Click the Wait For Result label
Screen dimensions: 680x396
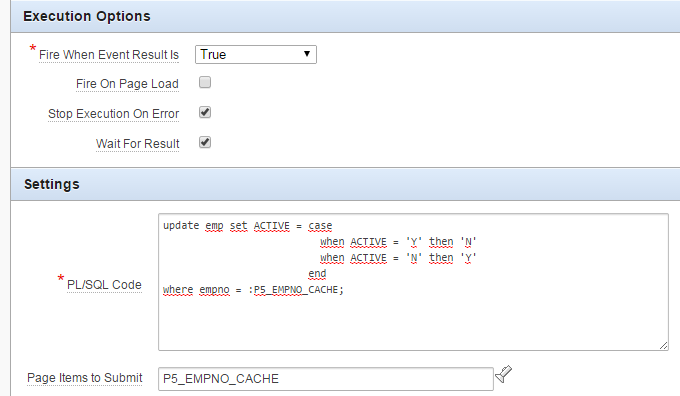click(137, 144)
